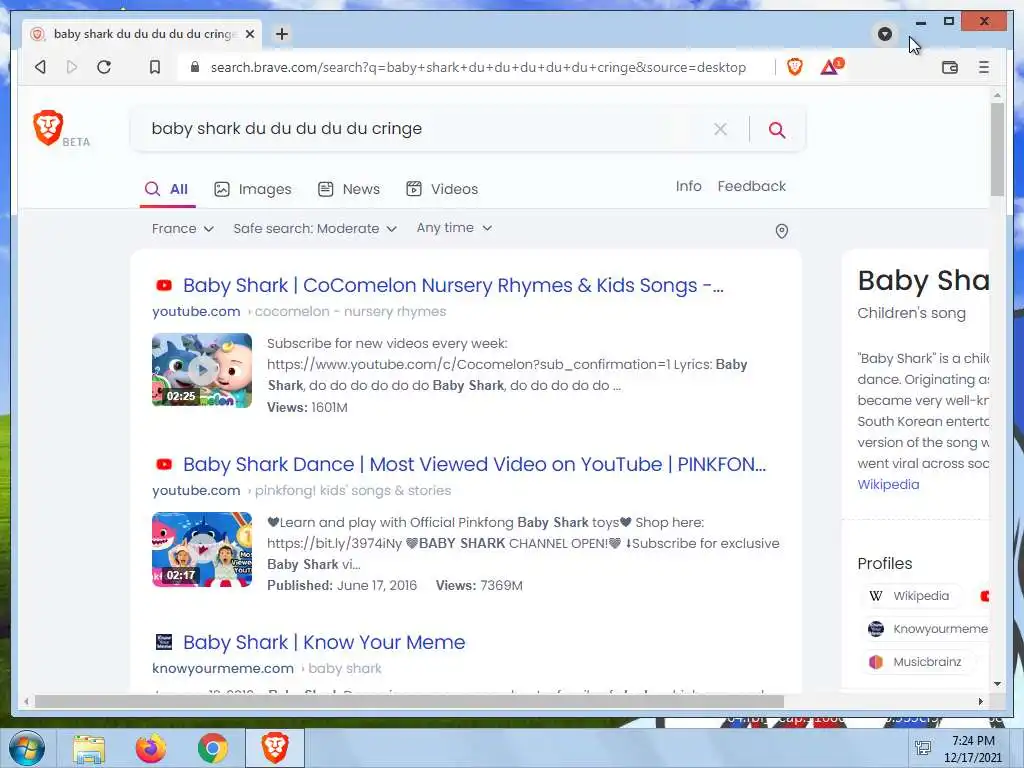
Task: Open the Wikipedia profile chip
Action: click(x=912, y=596)
